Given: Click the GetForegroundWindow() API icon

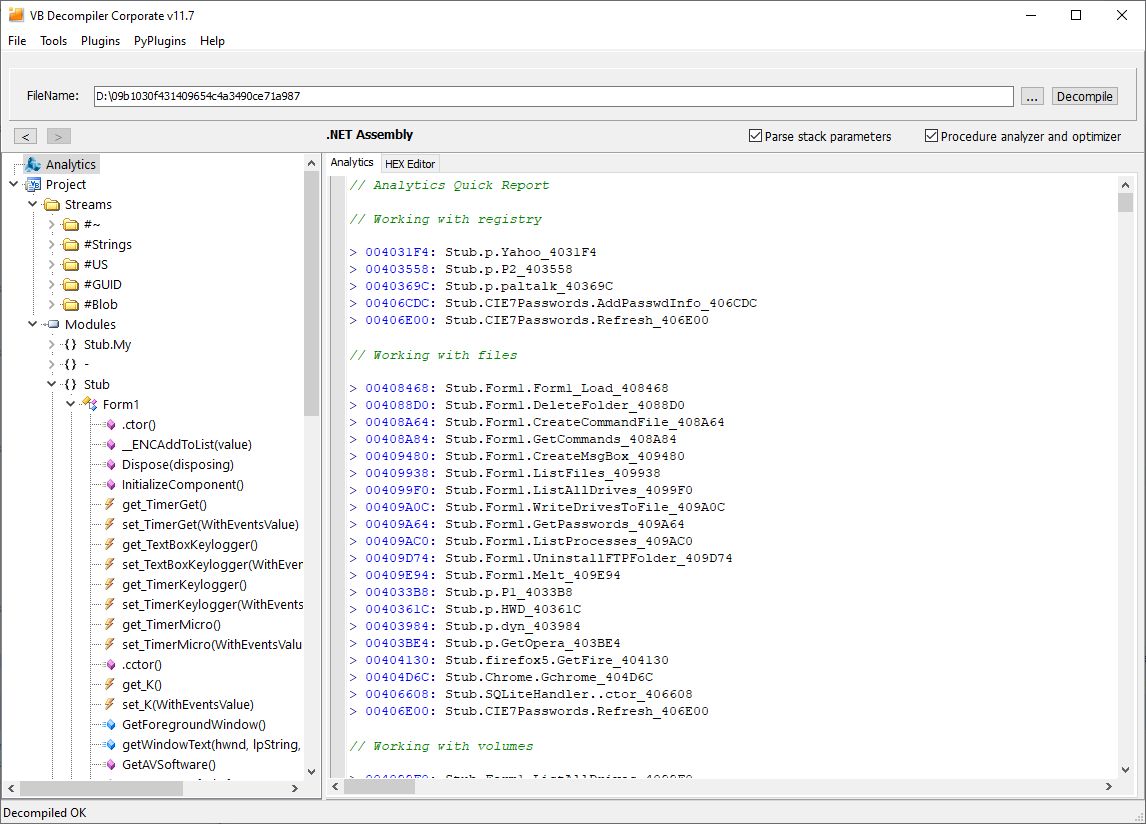Looking at the screenshot, I should [x=110, y=725].
